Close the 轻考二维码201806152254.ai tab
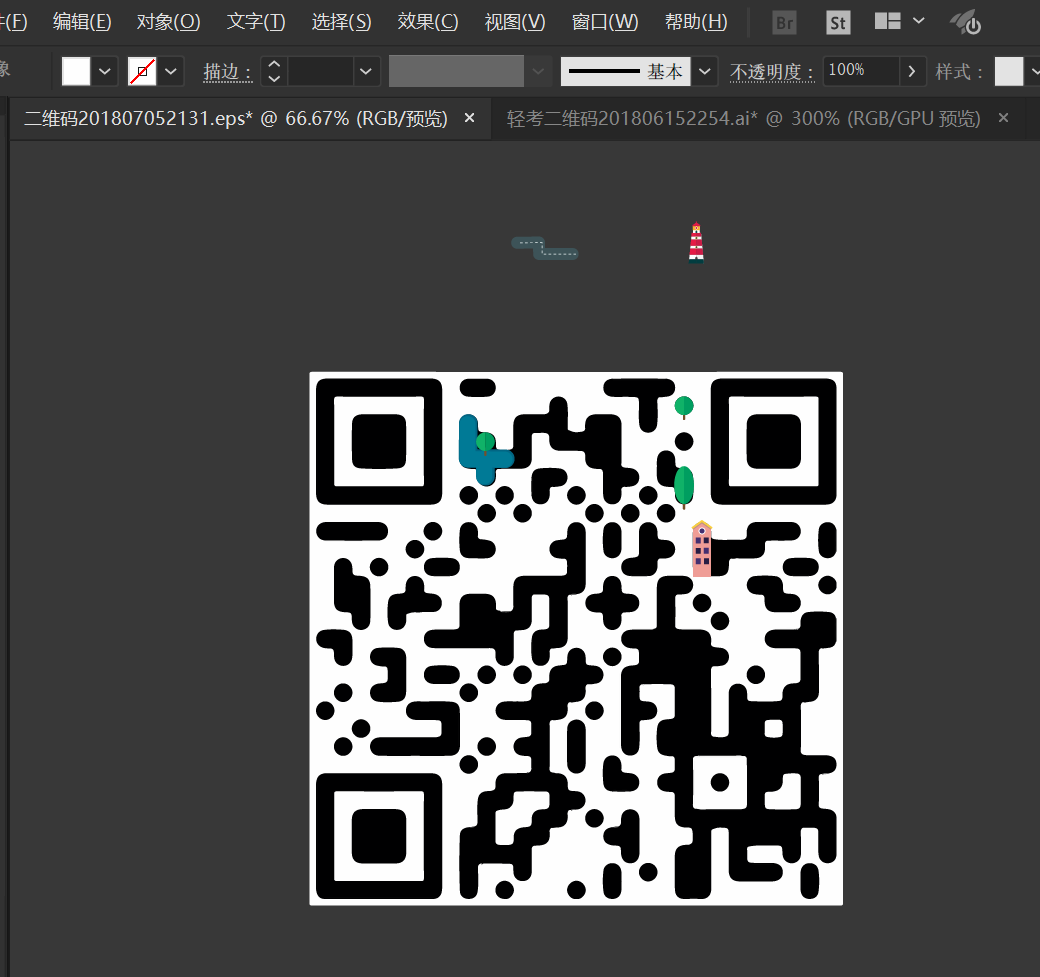Screen dimensions: 1040x977 tap(1004, 118)
